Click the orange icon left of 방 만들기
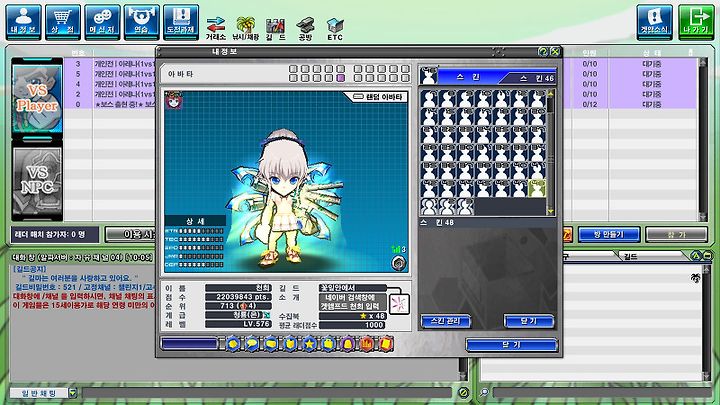The image size is (720, 405). (567, 235)
